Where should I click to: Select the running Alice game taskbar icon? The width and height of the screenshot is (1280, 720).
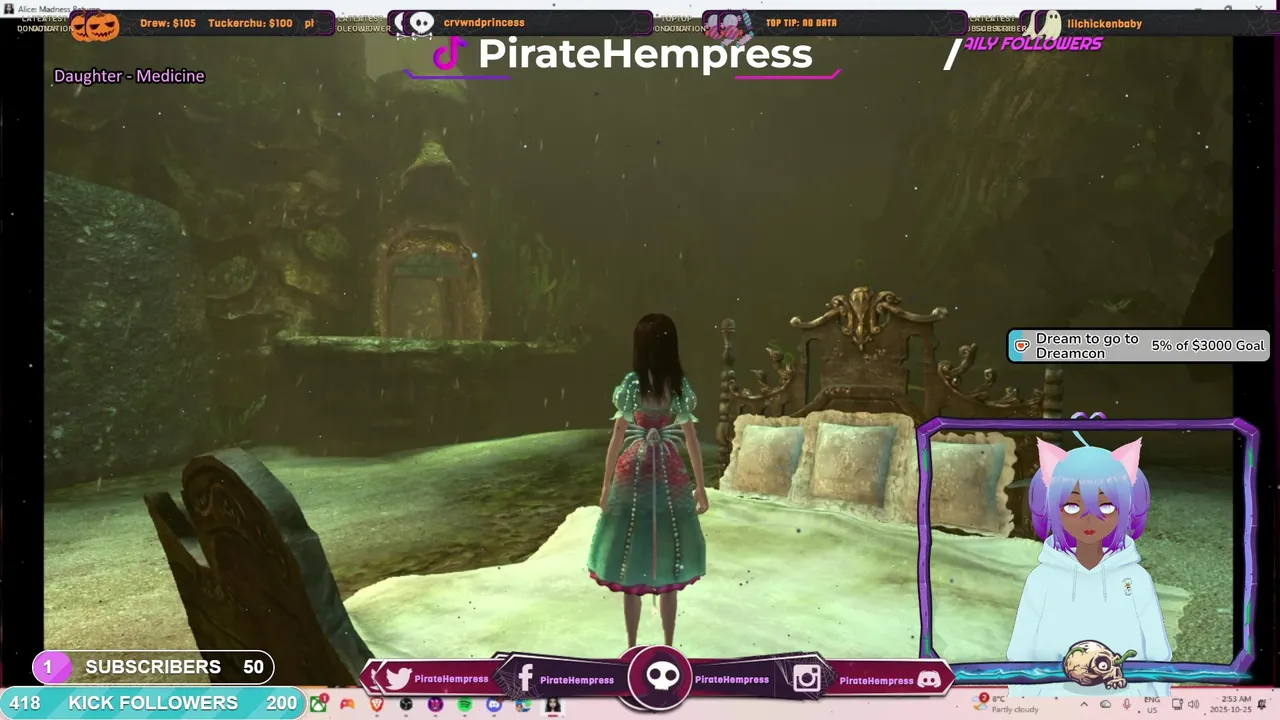tap(552, 705)
